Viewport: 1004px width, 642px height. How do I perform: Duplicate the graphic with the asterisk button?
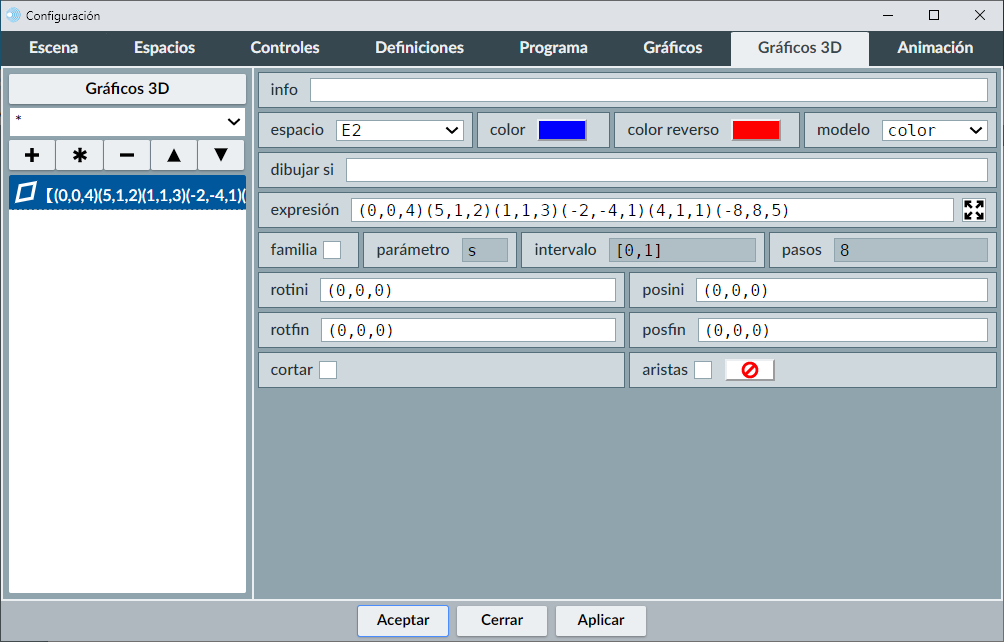coord(80,155)
